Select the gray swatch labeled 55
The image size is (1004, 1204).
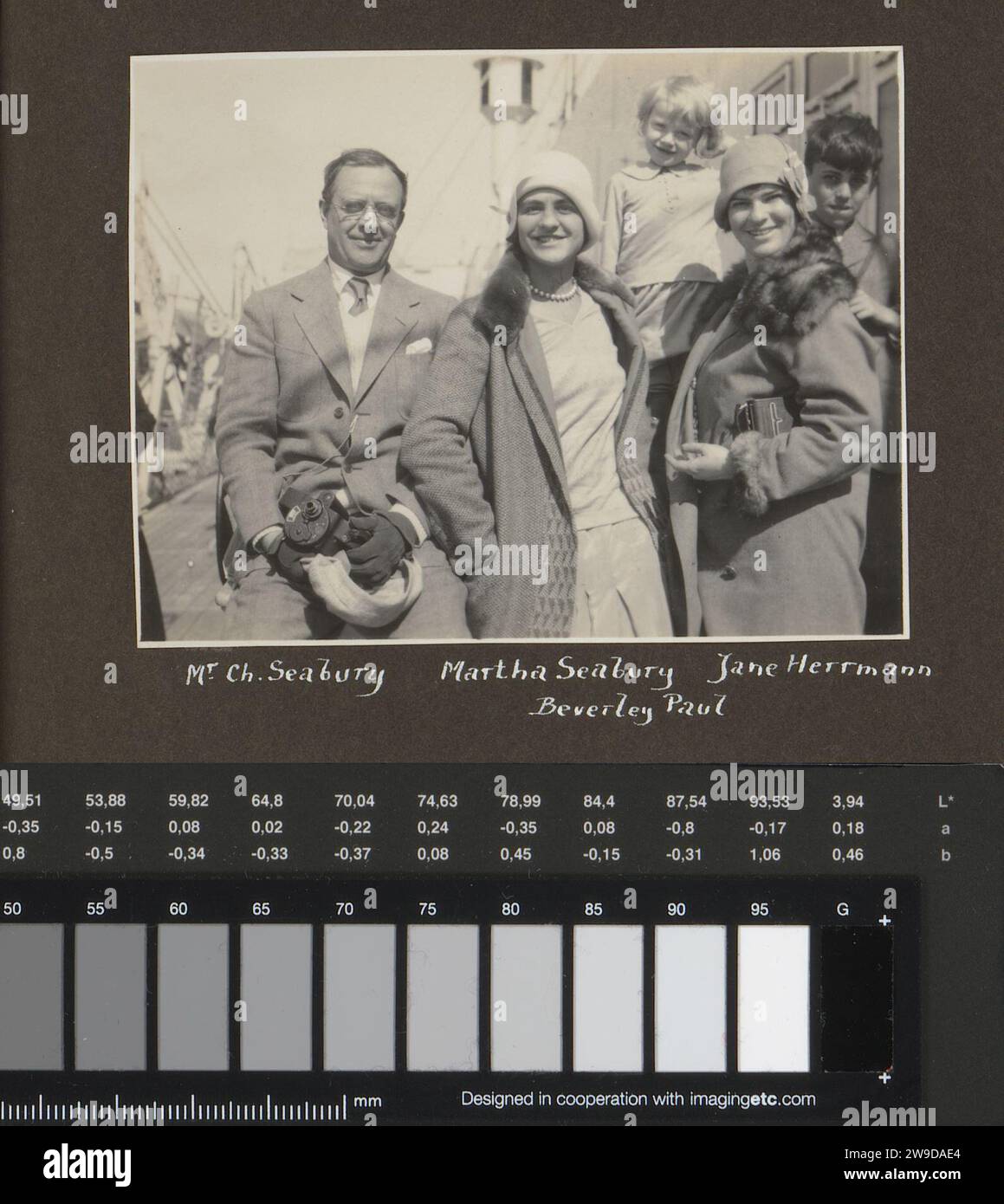(111, 997)
